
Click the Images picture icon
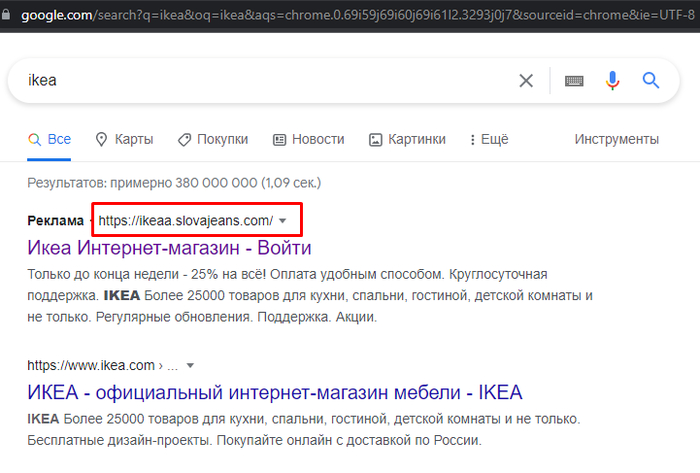tap(376, 140)
